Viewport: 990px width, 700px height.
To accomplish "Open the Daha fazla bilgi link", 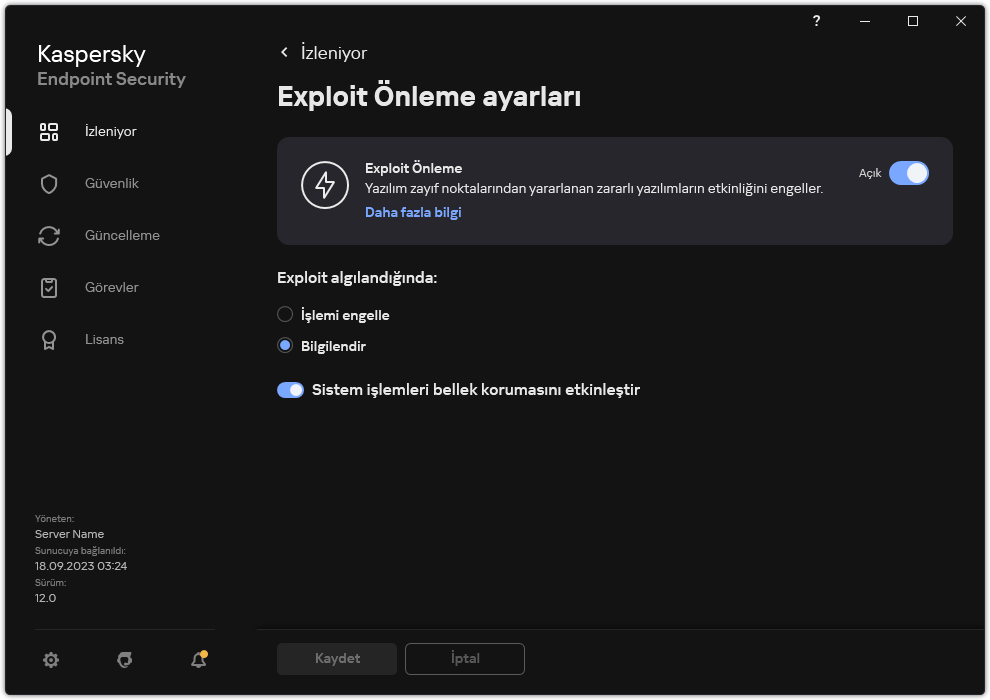I will (413, 212).
